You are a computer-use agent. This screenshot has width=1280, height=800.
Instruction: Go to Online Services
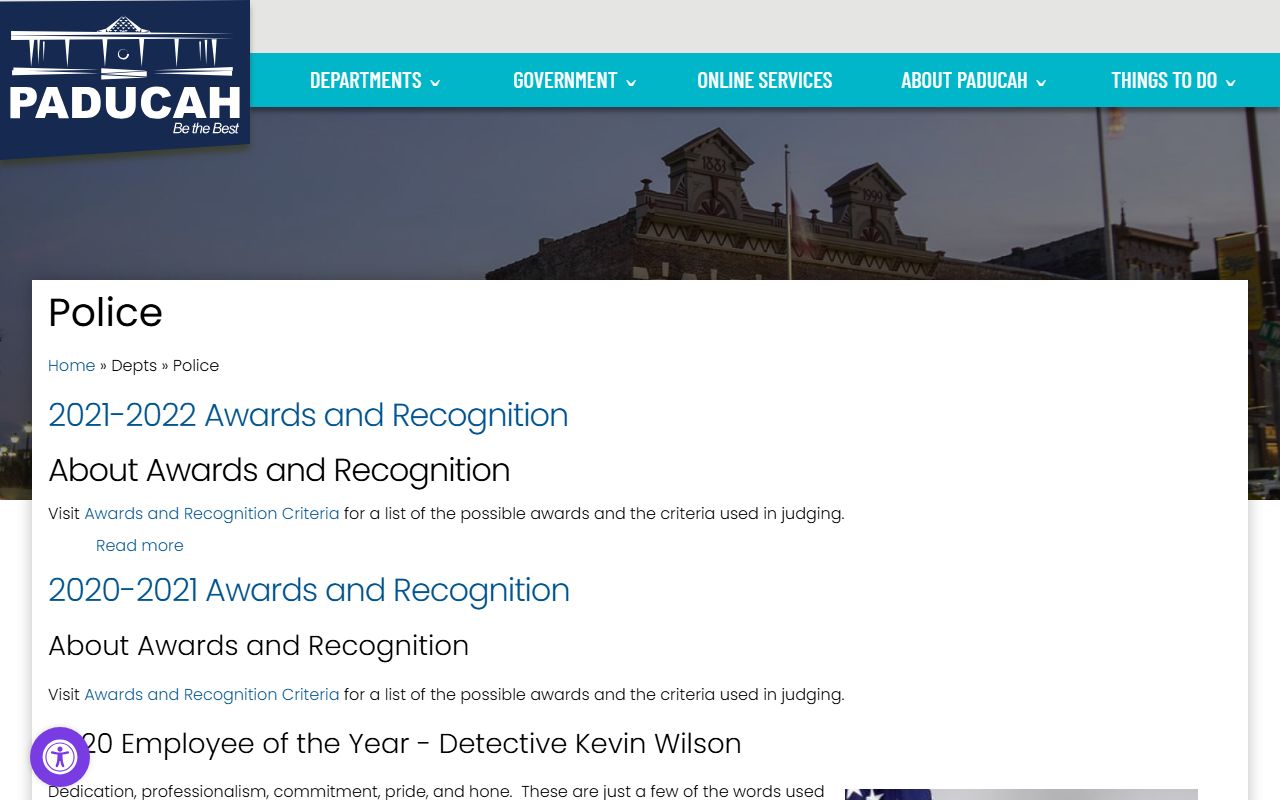[765, 80]
